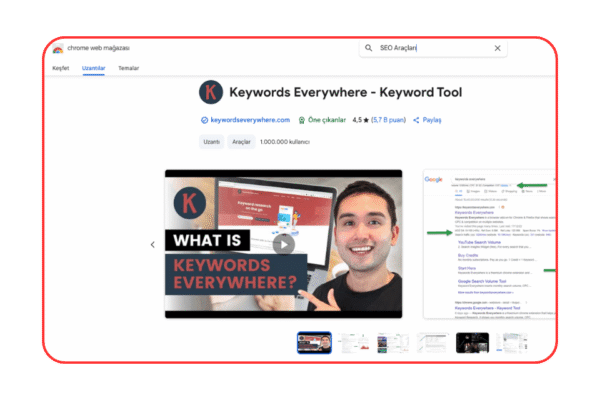Click the search magnifier icon
This screenshot has width=600, height=400.
(x=369, y=48)
